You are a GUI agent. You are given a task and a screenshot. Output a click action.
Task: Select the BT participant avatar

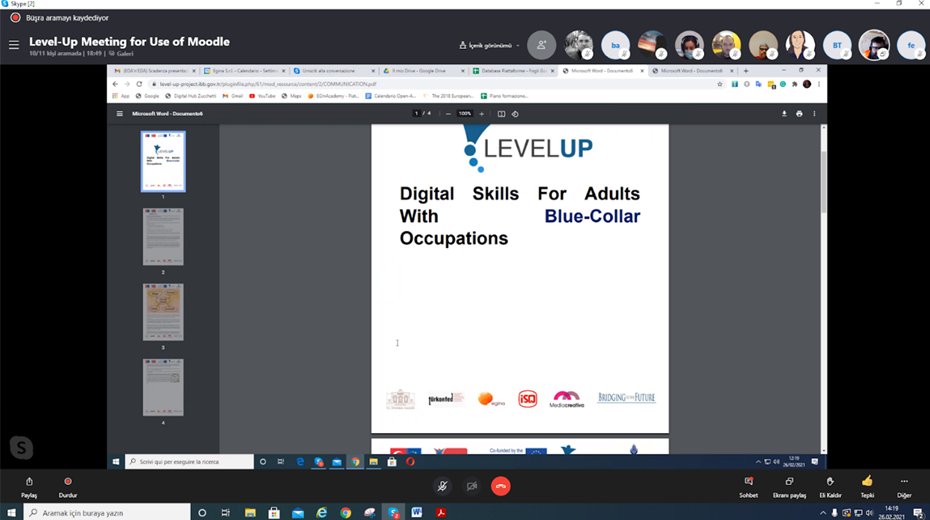836,45
